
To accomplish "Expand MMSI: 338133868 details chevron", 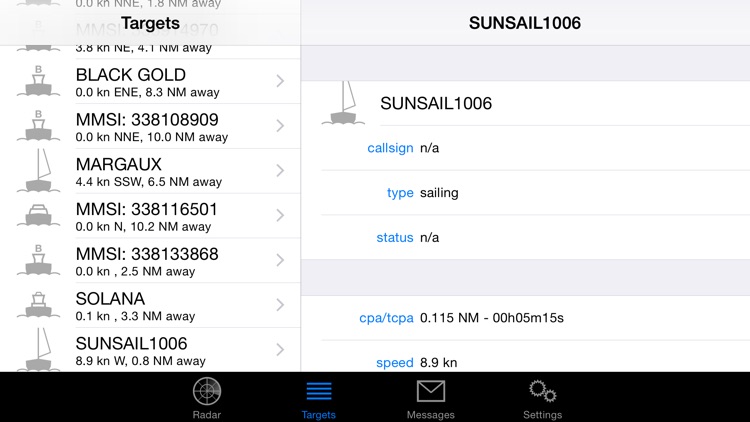I will [x=280, y=260].
